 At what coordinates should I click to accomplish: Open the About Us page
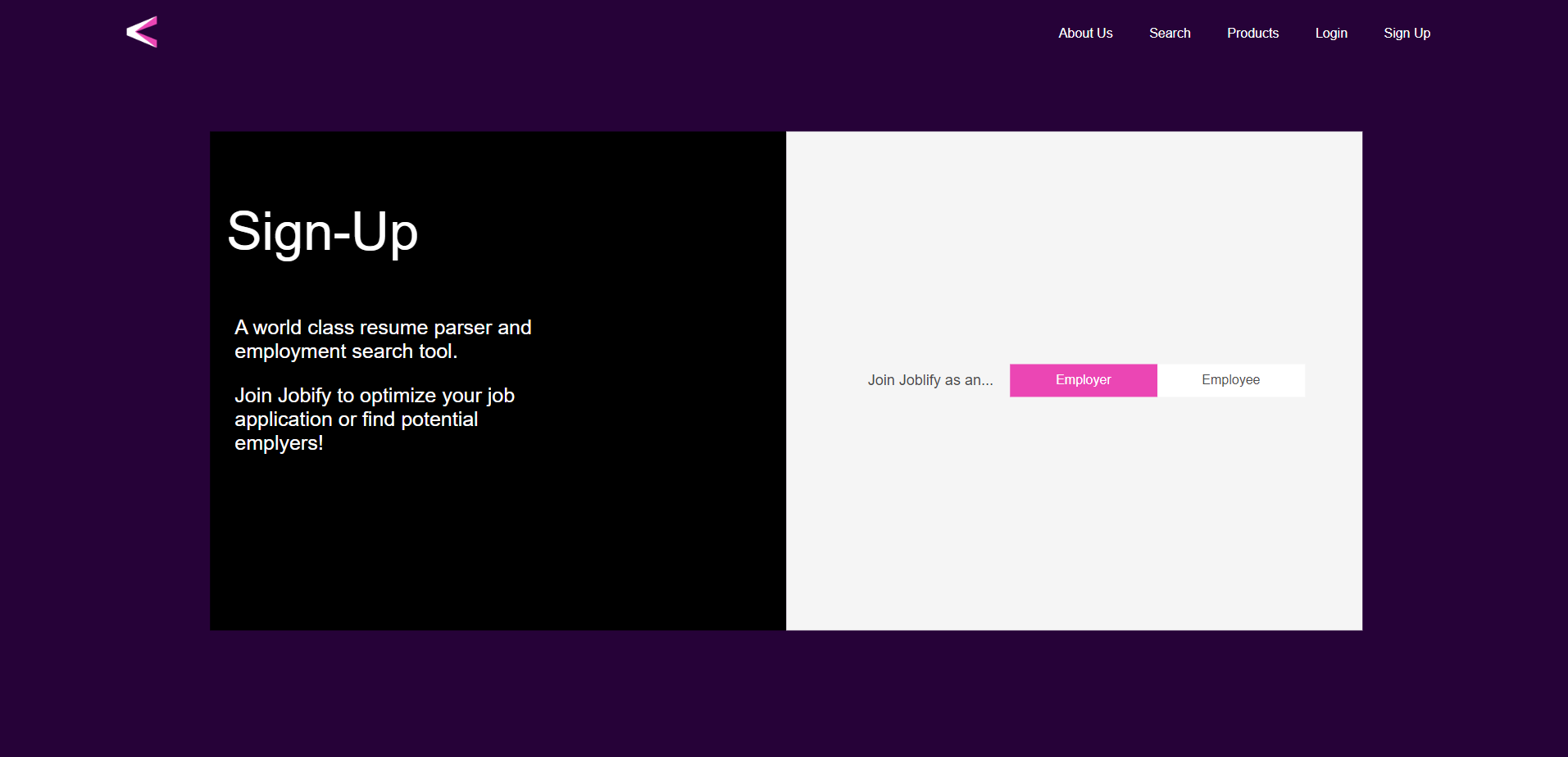click(1085, 33)
